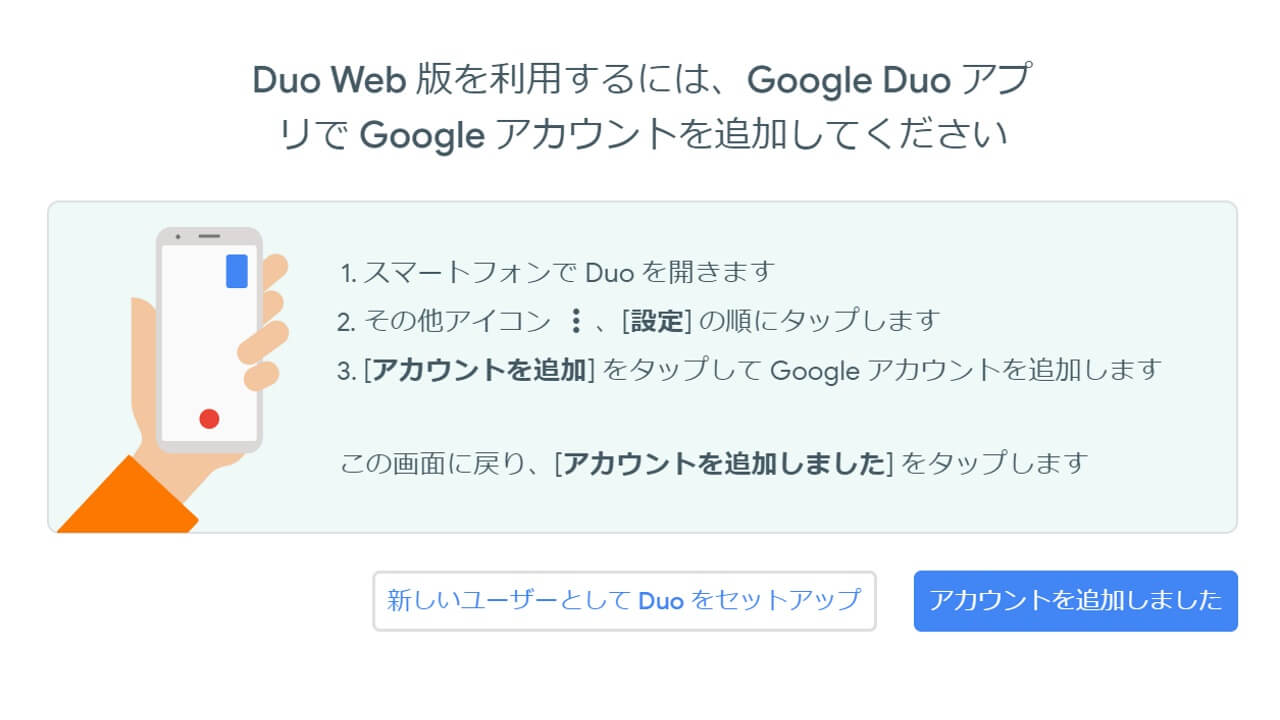Click 新しいユーザーとして Duo をセットアップ button
This screenshot has width=1280, height=720.
click(624, 601)
